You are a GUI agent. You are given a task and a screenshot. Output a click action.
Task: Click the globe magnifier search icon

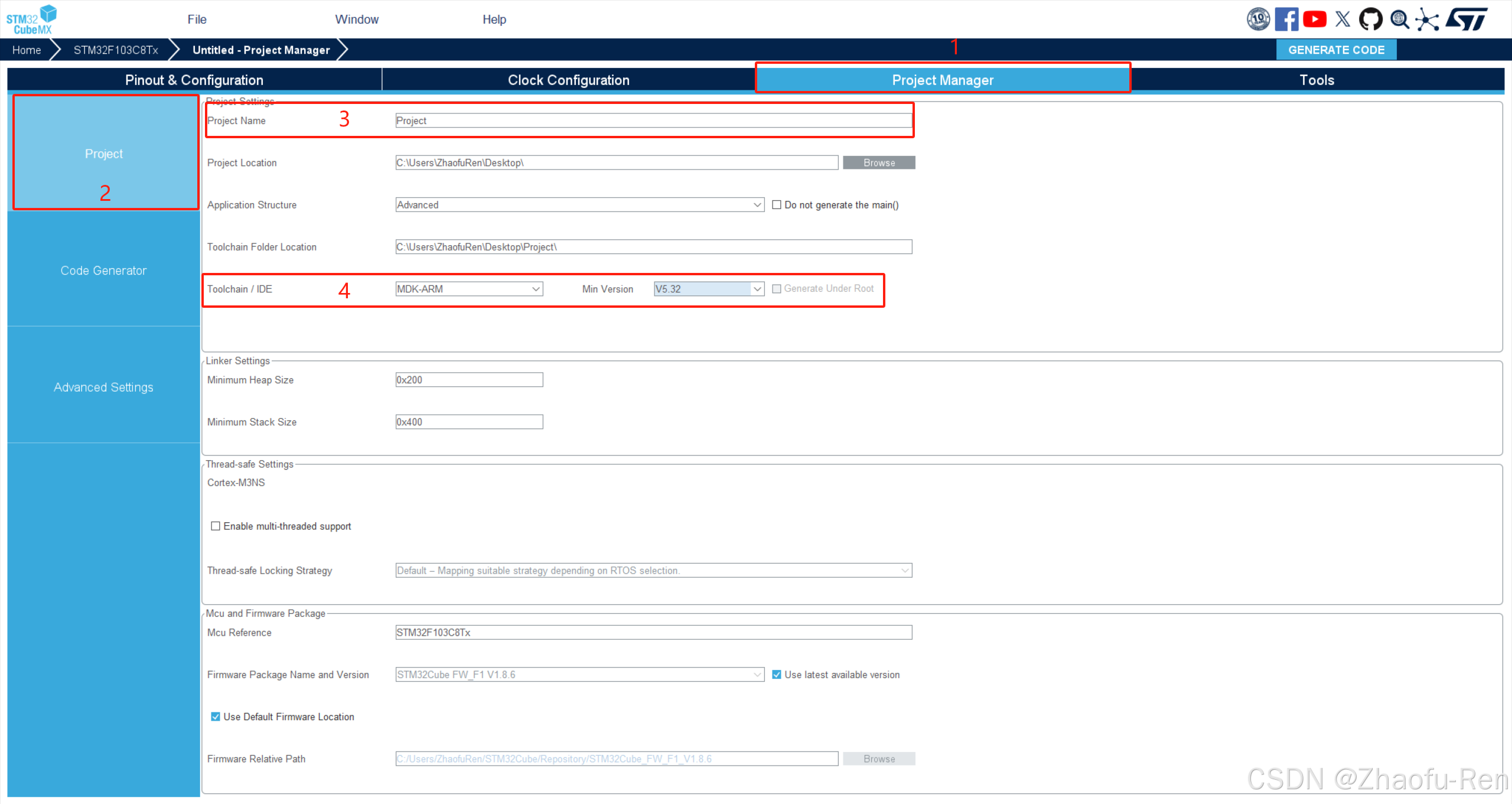tap(1399, 19)
